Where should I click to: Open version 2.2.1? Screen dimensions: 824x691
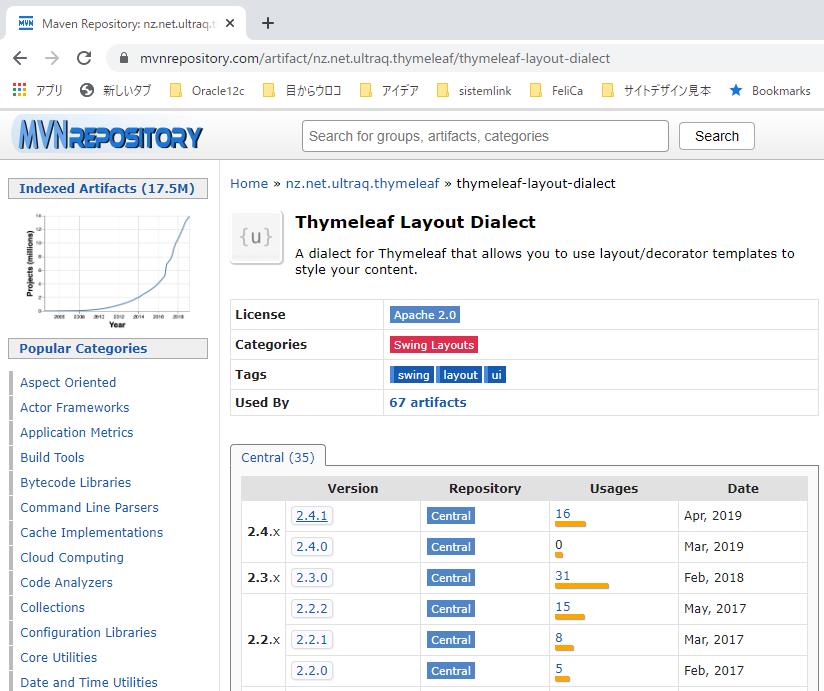pos(312,640)
